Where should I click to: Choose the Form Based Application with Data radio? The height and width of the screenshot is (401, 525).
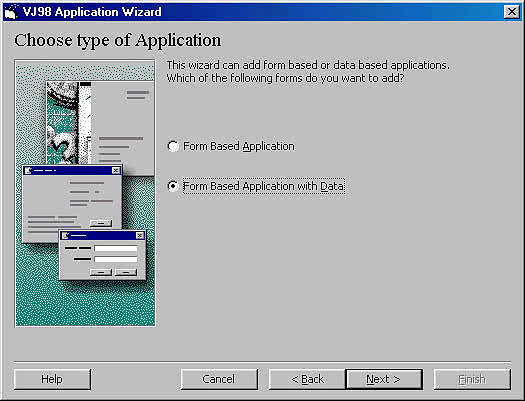173,186
